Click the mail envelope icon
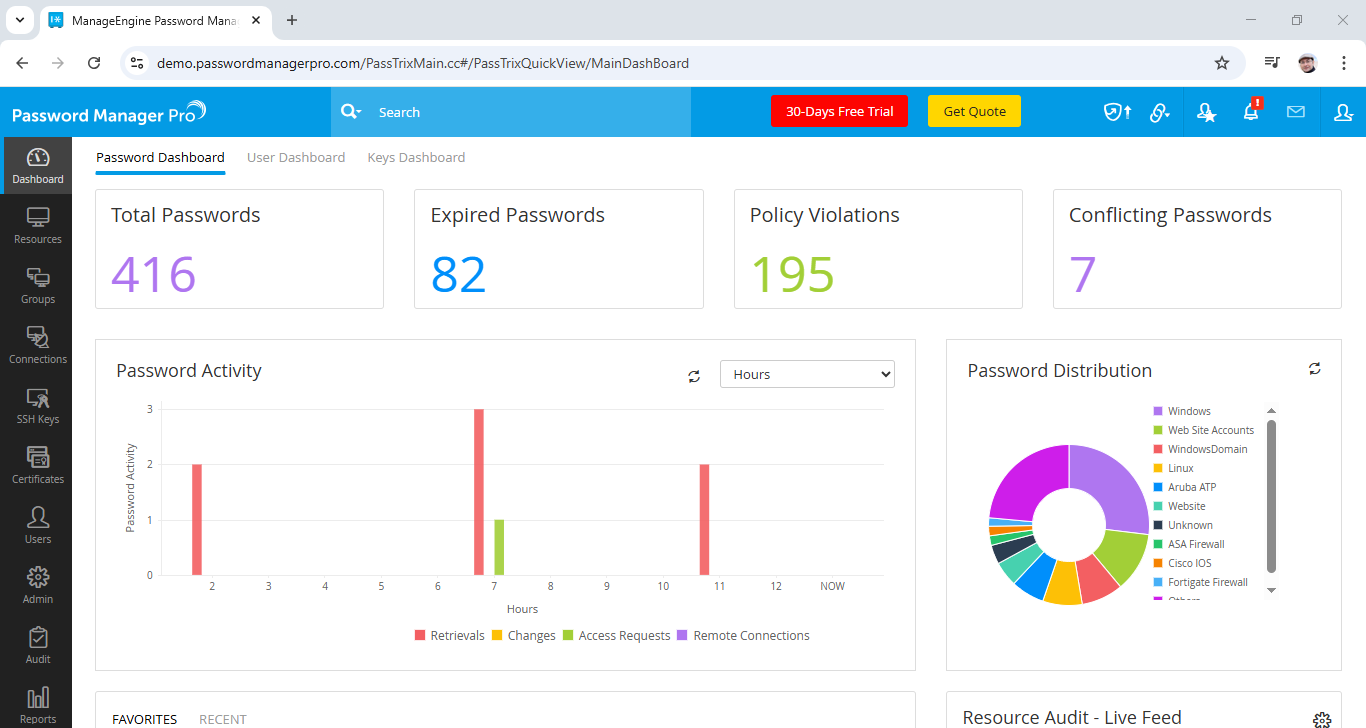 pyautogui.click(x=1296, y=112)
